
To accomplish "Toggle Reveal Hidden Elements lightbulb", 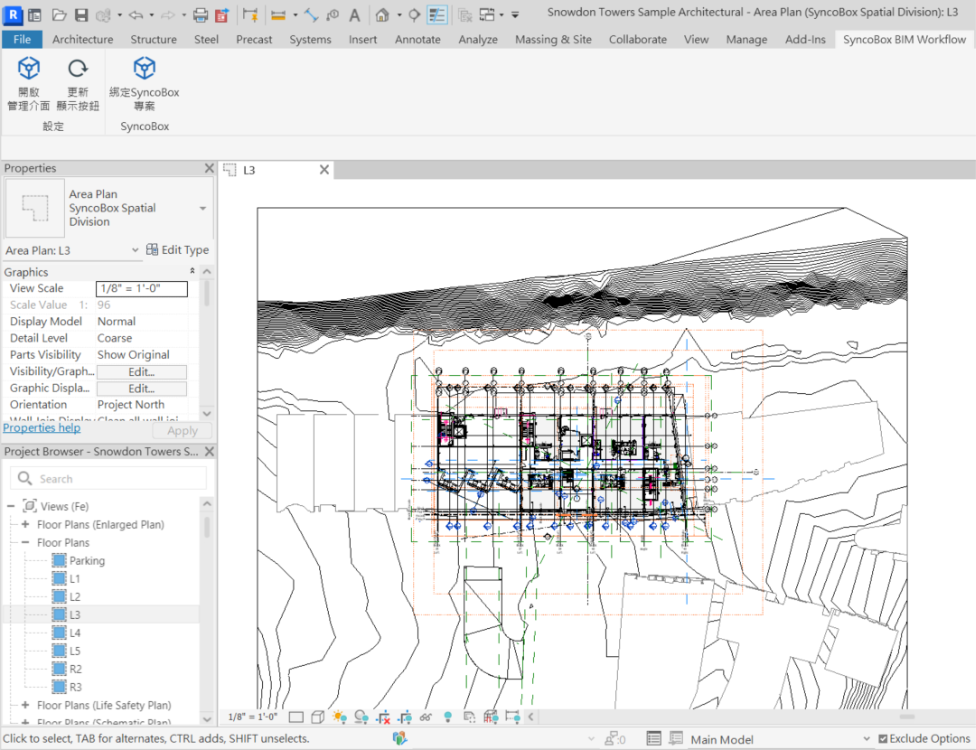I will pyautogui.click(x=448, y=717).
